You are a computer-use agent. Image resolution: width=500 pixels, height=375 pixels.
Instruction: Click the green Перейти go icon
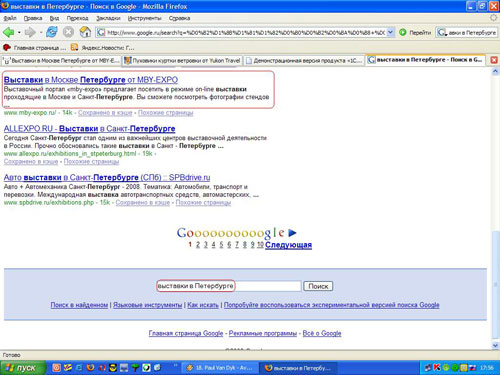(x=403, y=32)
